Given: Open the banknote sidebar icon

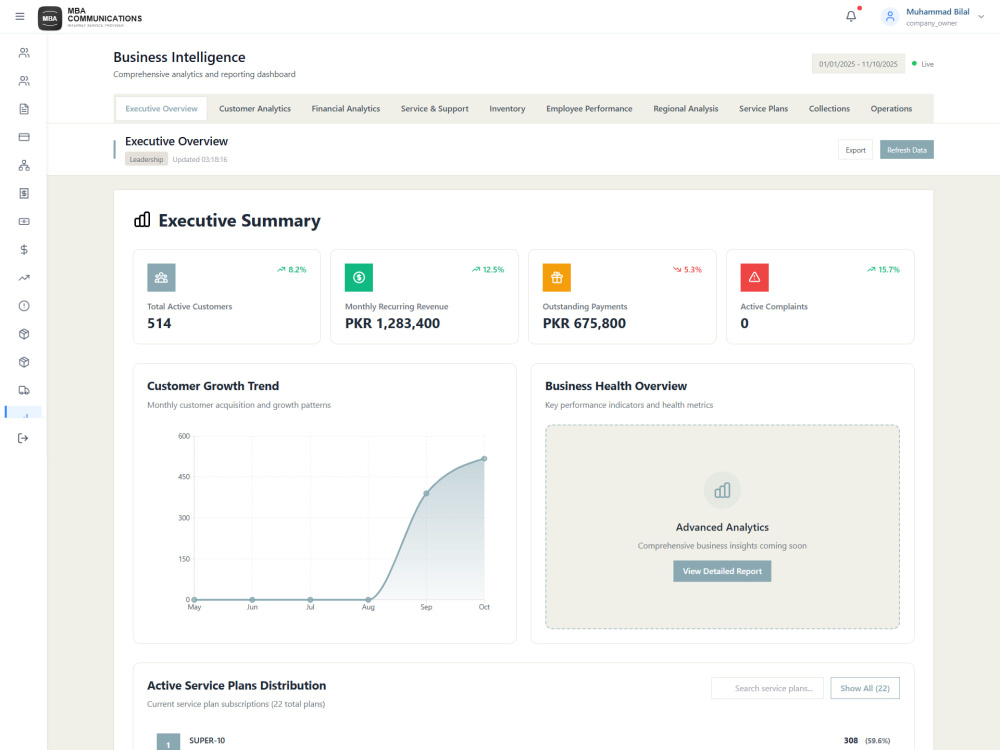Looking at the screenshot, I should (x=24, y=221).
